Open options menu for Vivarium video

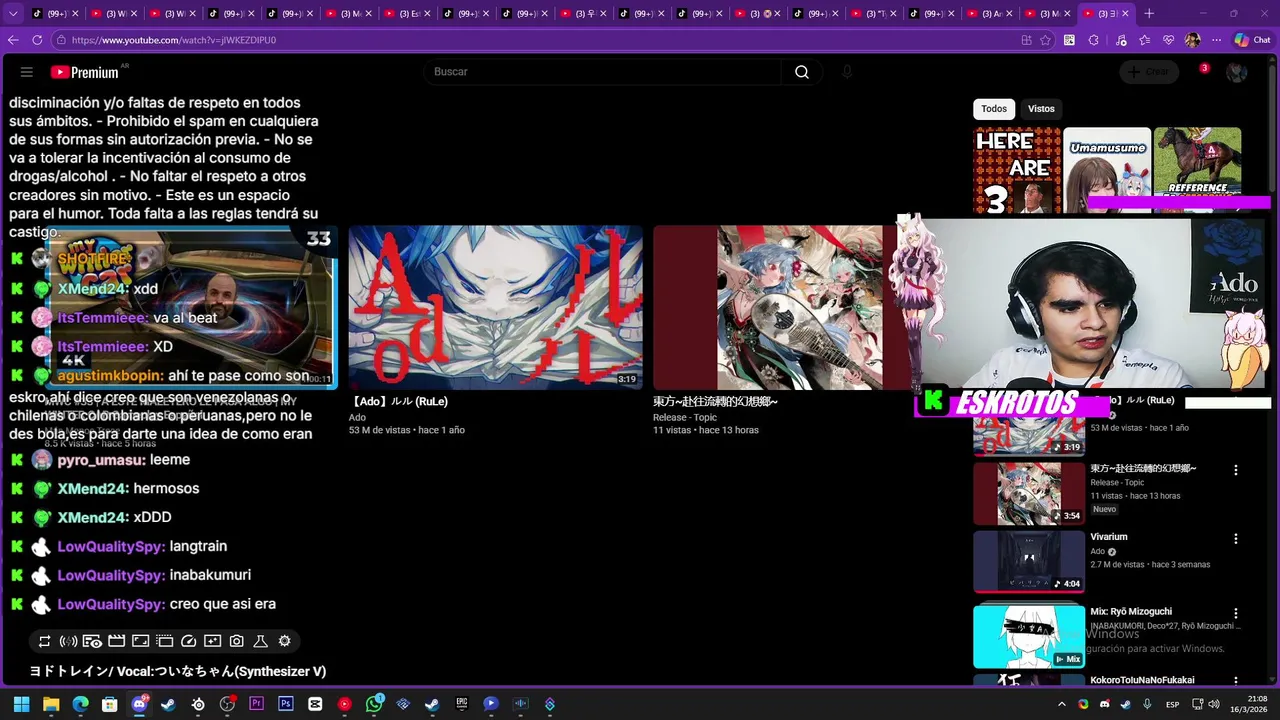pyautogui.click(x=1235, y=539)
